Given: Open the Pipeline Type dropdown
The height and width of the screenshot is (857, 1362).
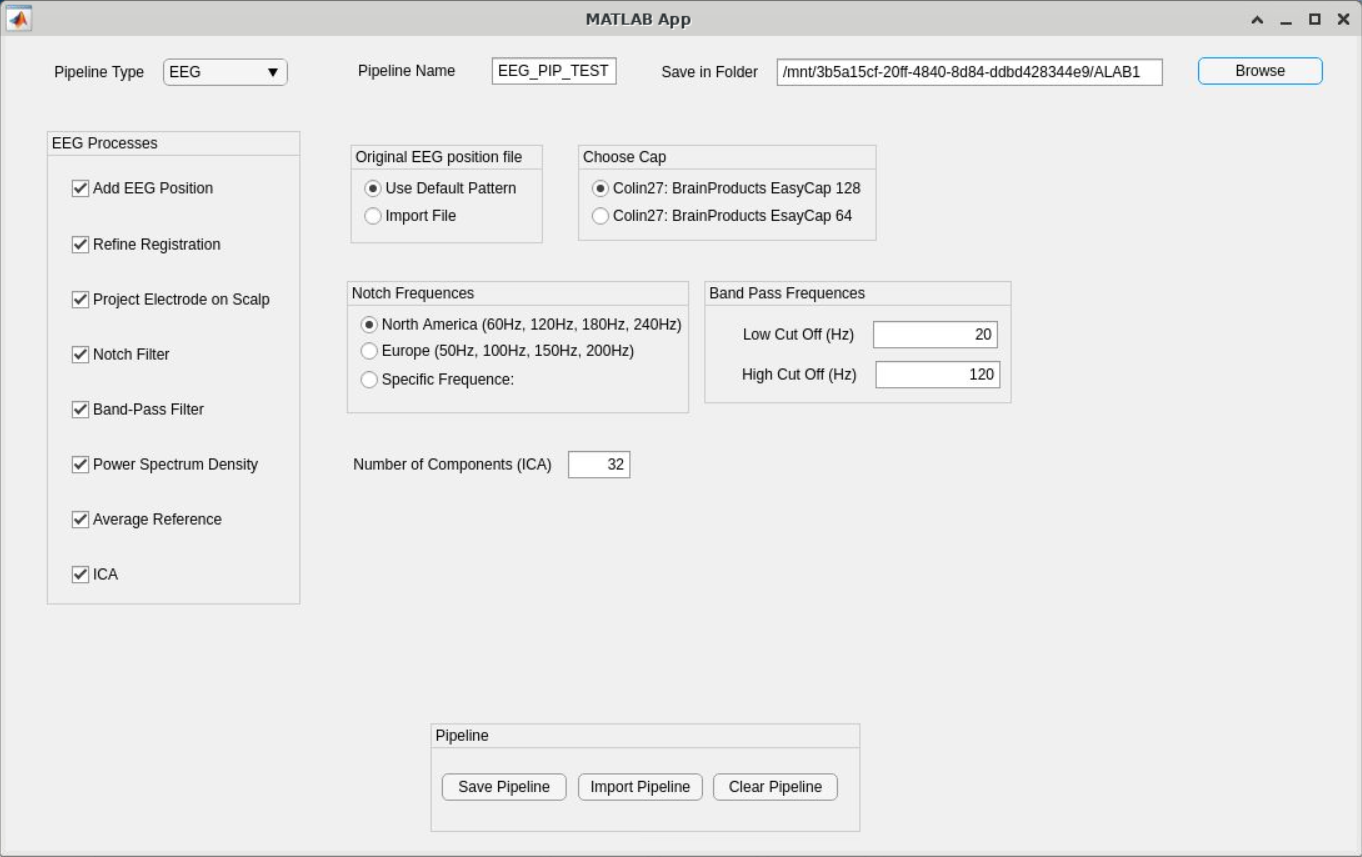Looking at the screenshot, I should [x=225, y=72].
